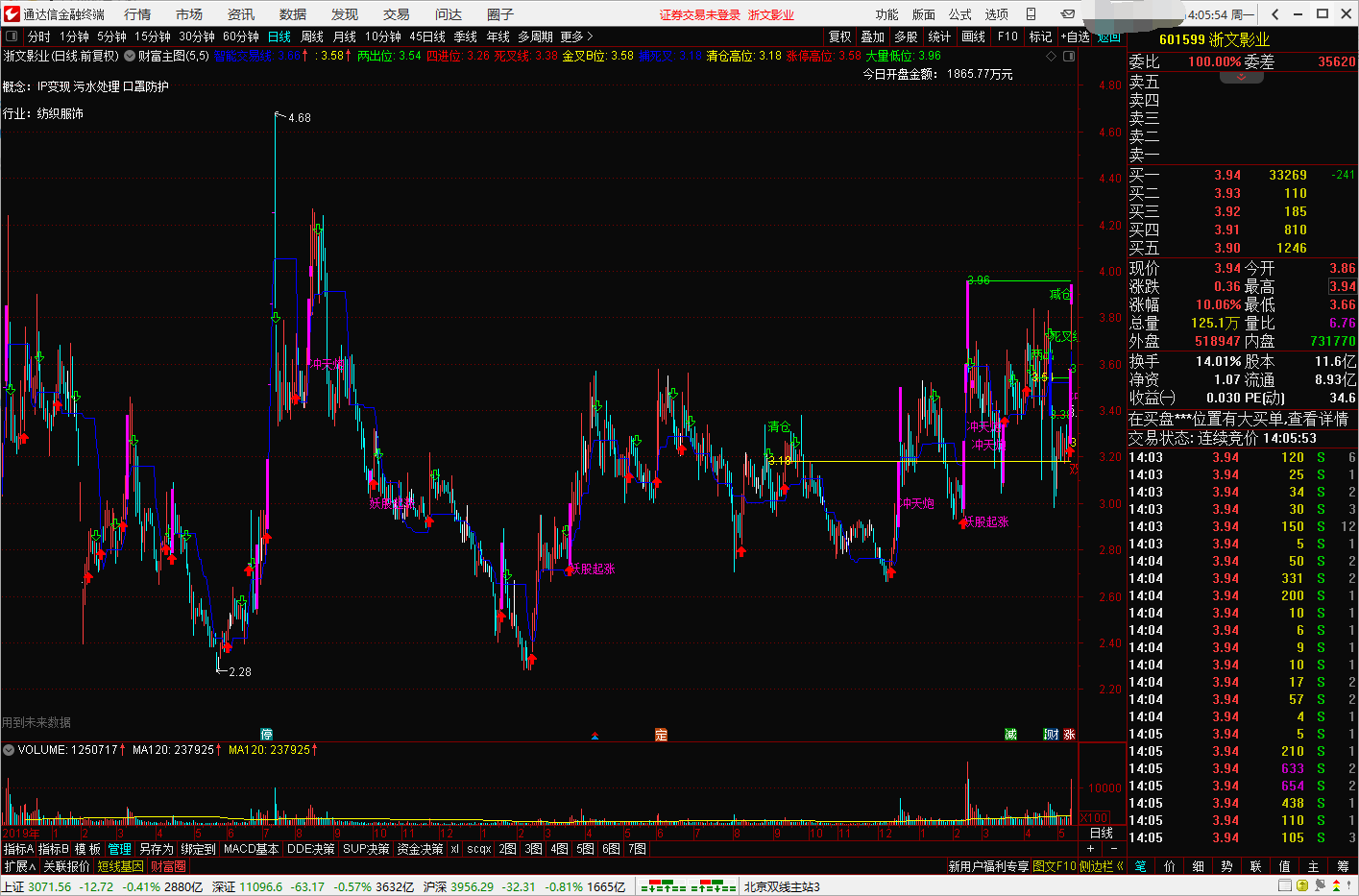The height and width of the screenshot is (896, 1359).
Task: Zoom in chart with plus button
Action: [x=1090, y=849]
